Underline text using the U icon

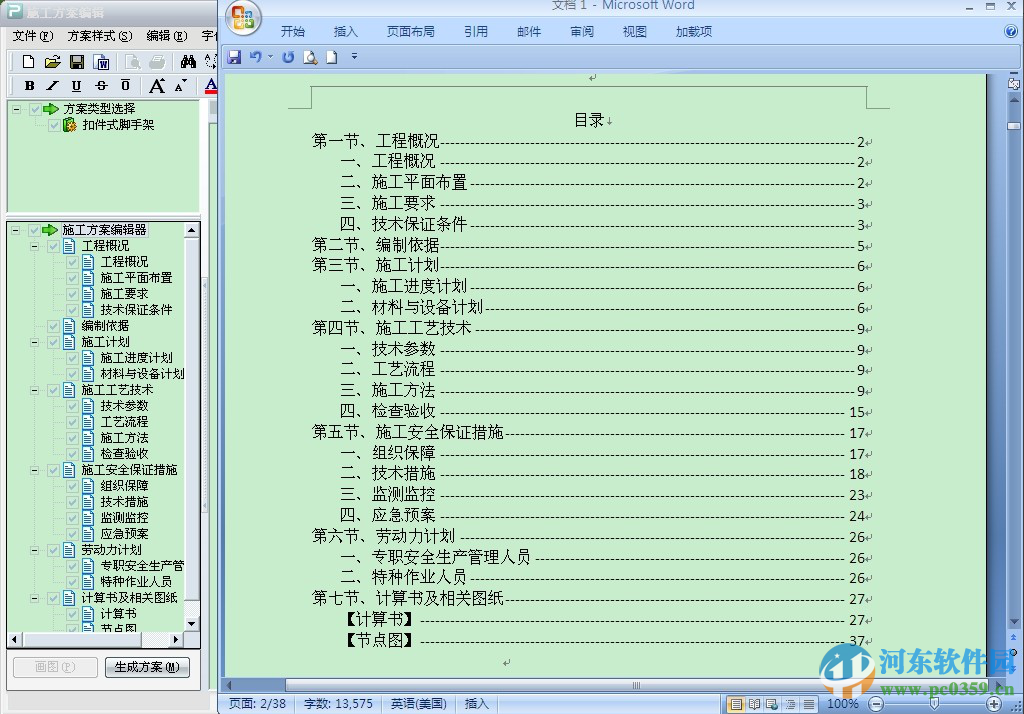[x=77, y=86]
